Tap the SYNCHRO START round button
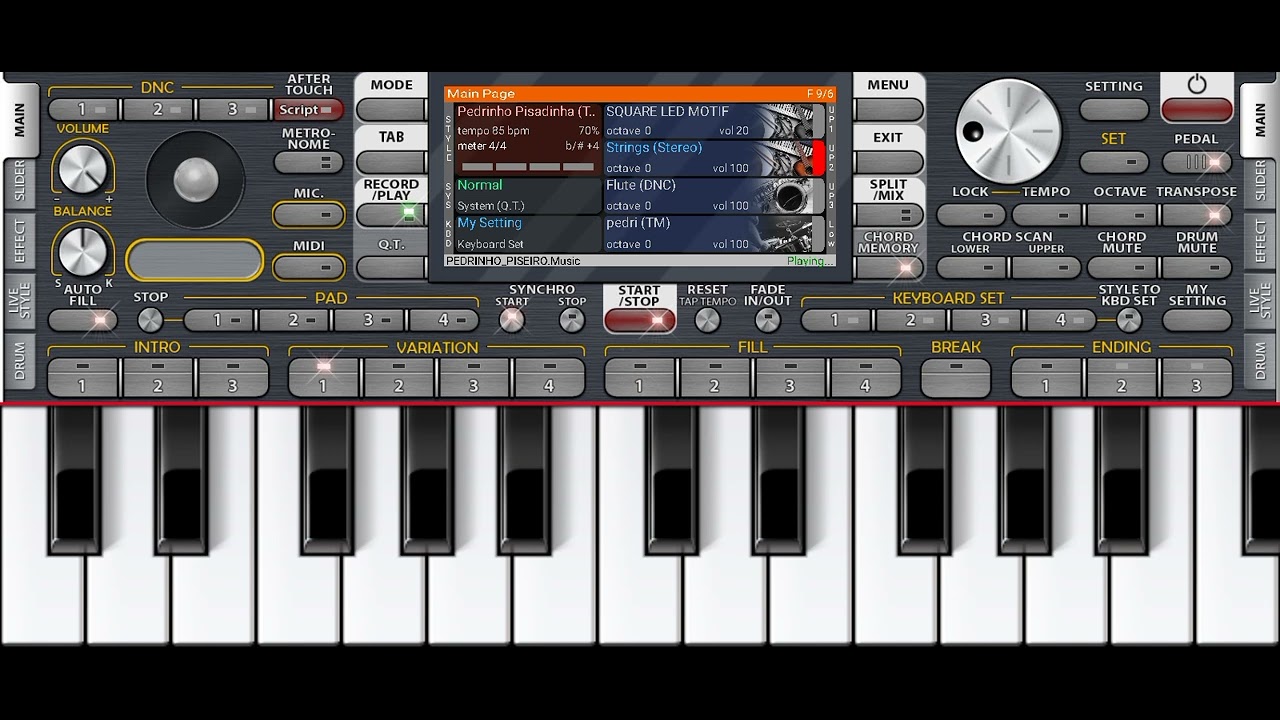Viewport: 1280px width, 720px height. click(x=512, y=320)
